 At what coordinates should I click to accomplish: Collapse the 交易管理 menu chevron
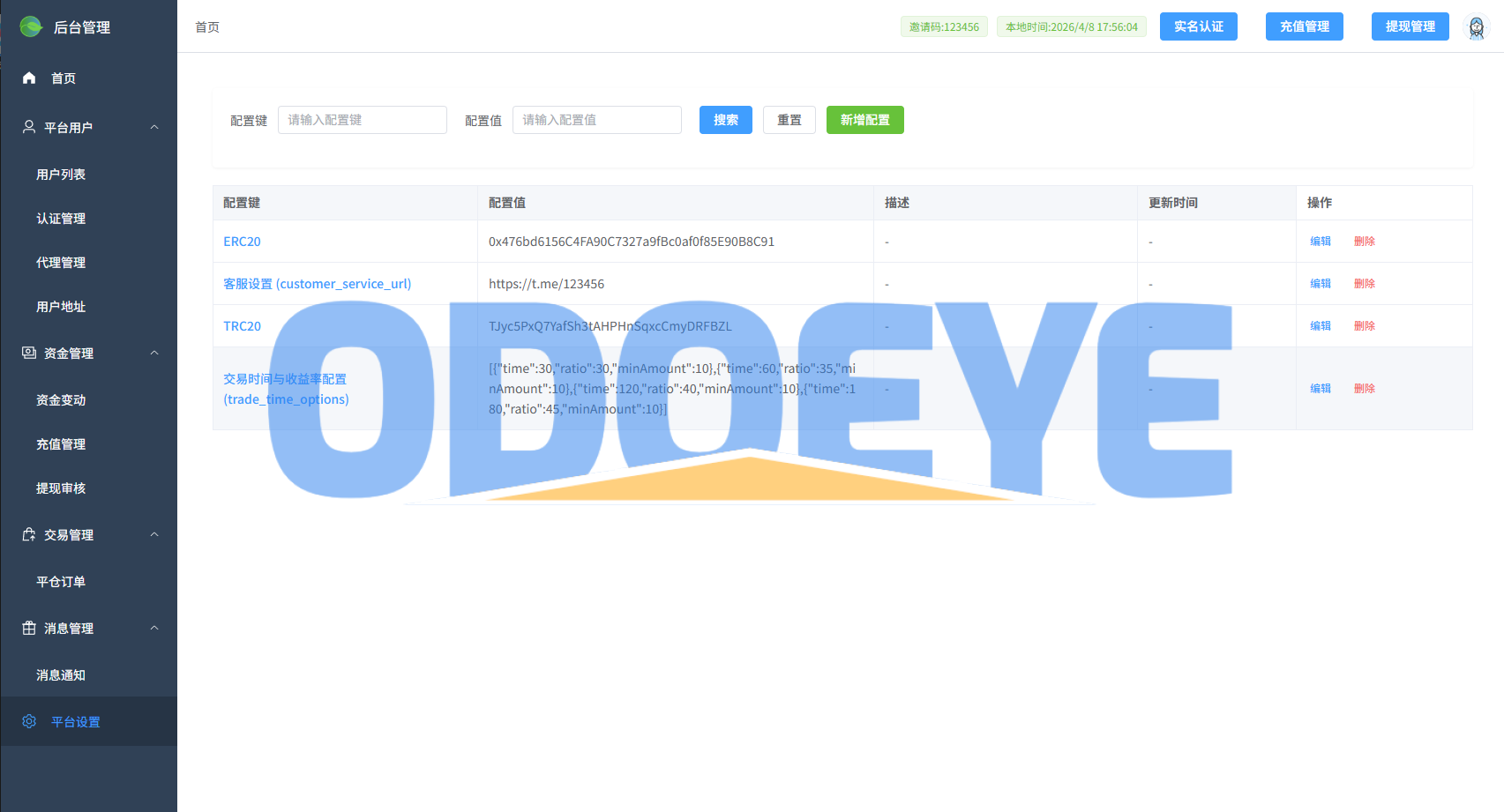coord(154,534)
